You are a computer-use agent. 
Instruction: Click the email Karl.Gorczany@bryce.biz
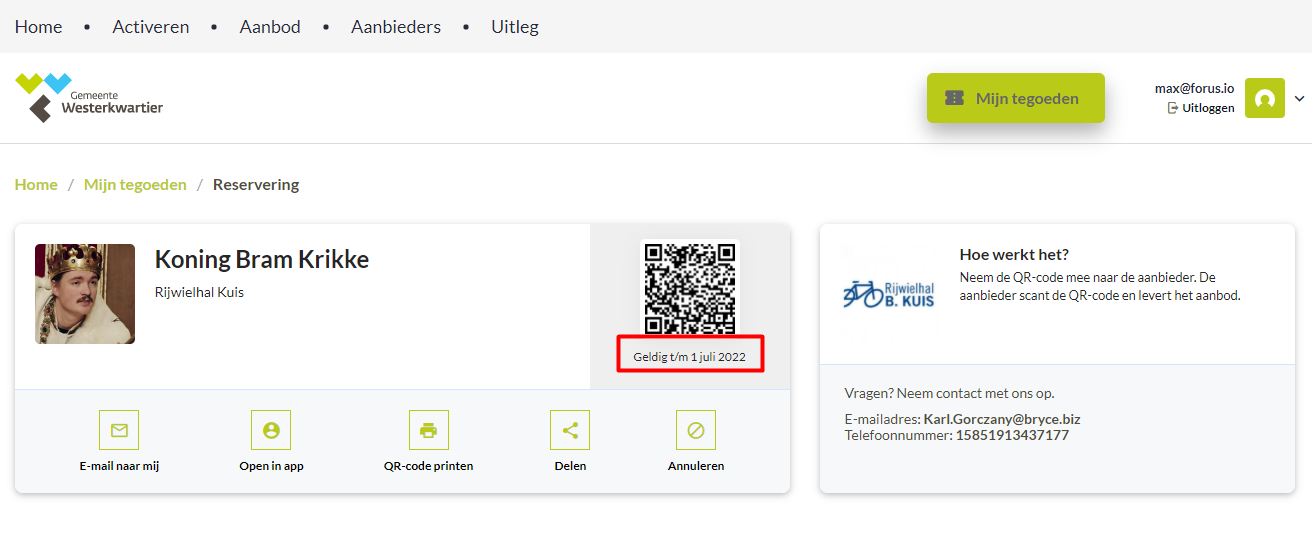click(1002, 419)
